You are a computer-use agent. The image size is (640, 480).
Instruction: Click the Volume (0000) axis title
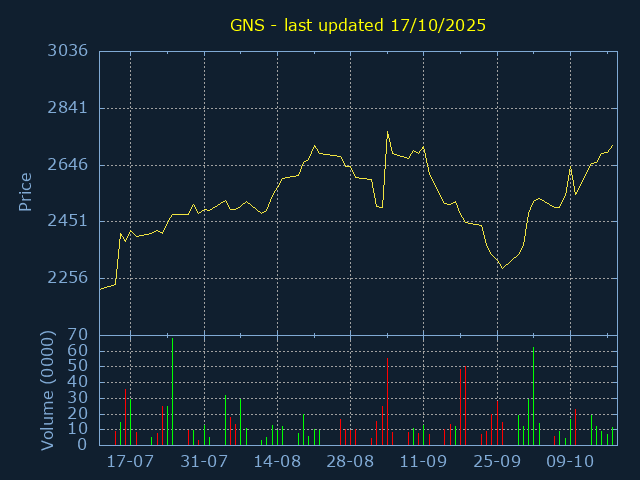coord(47,393)
